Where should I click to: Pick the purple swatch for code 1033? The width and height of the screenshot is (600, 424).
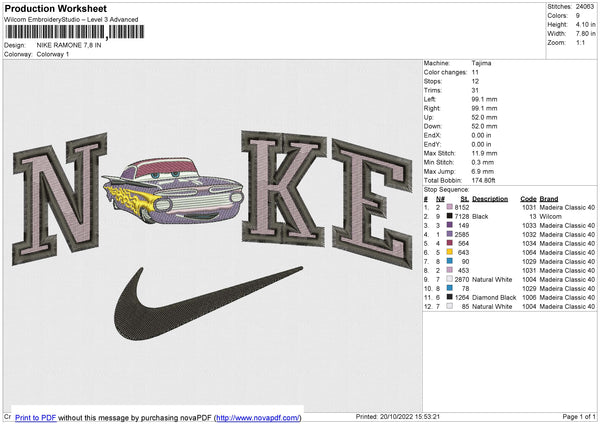click(x=450, y=225)
